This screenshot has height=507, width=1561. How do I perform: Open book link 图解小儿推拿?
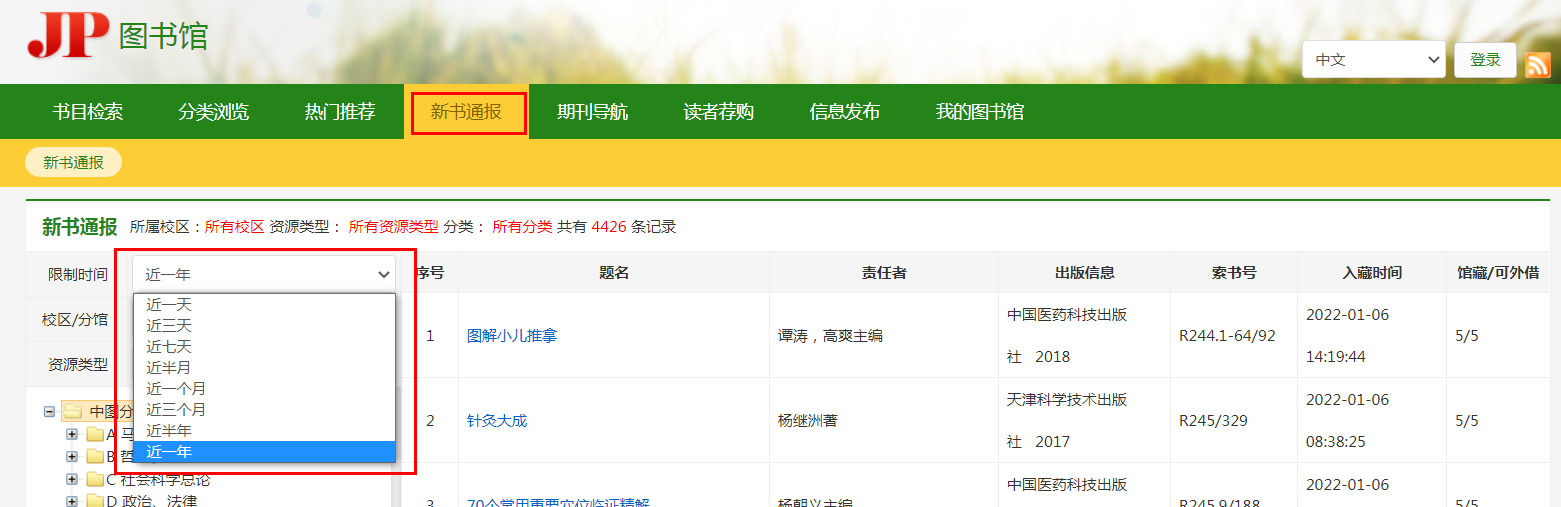(512, 336)
